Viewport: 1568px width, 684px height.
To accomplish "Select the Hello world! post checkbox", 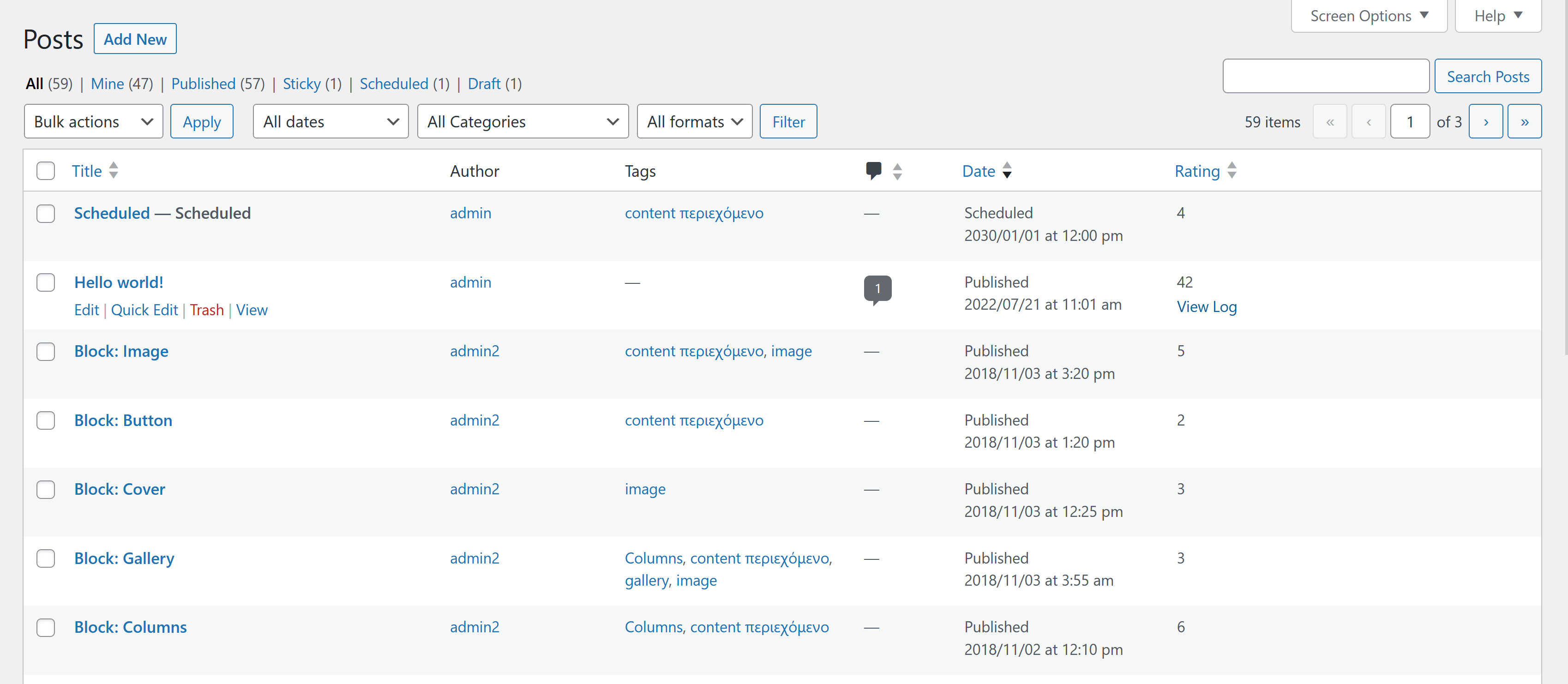I will click(46, 282).
